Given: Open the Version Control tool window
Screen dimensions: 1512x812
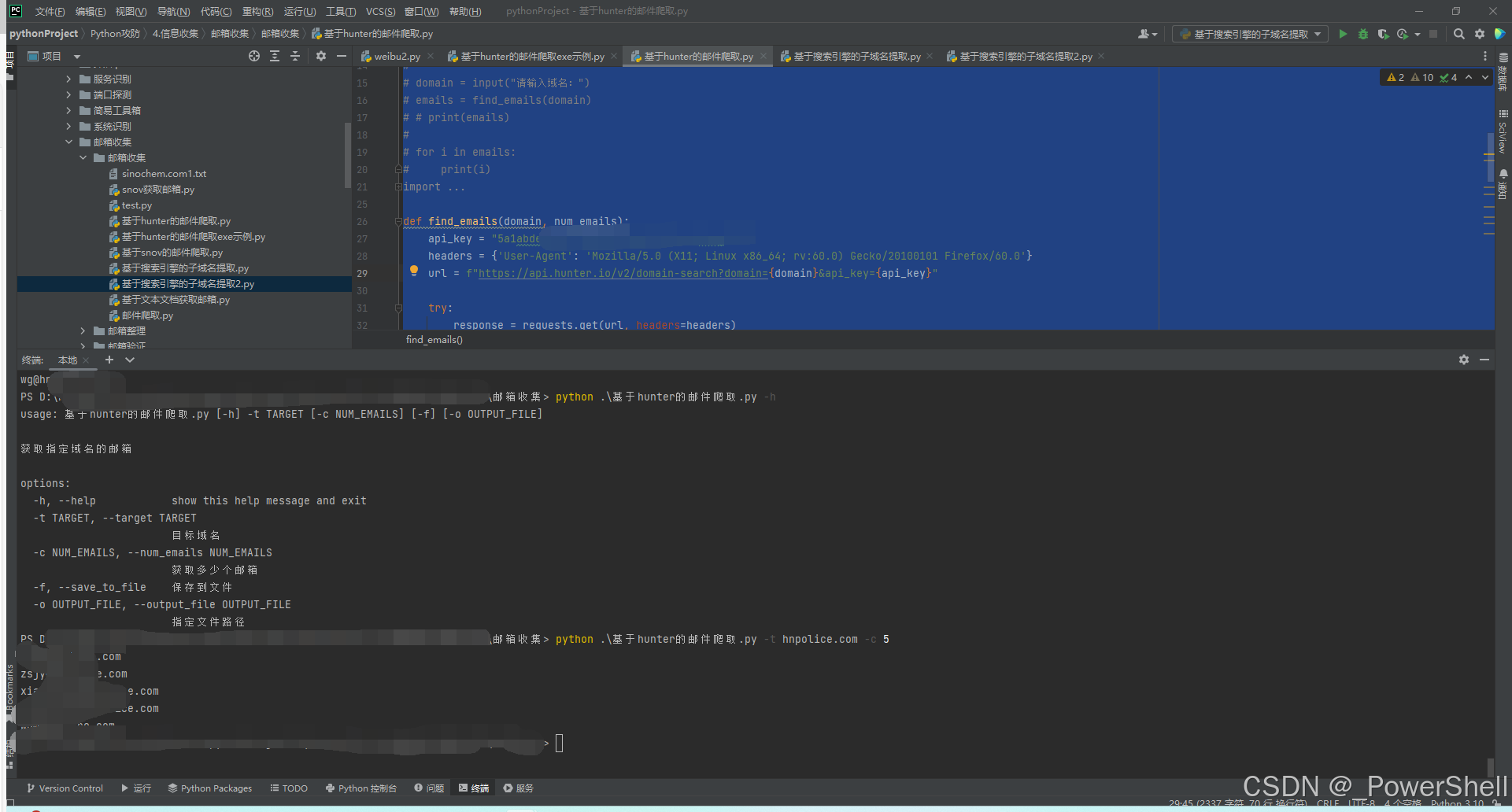Looking at the screenshot, I should (65, 788).
